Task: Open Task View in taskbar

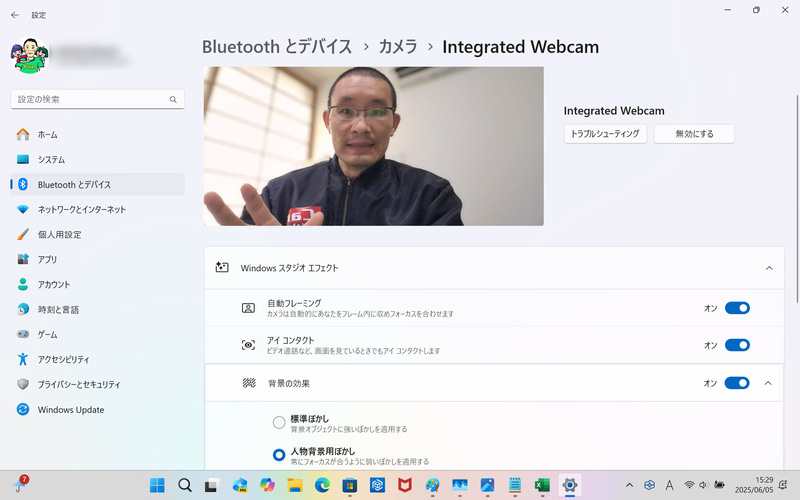Action: tap(212, 485)
